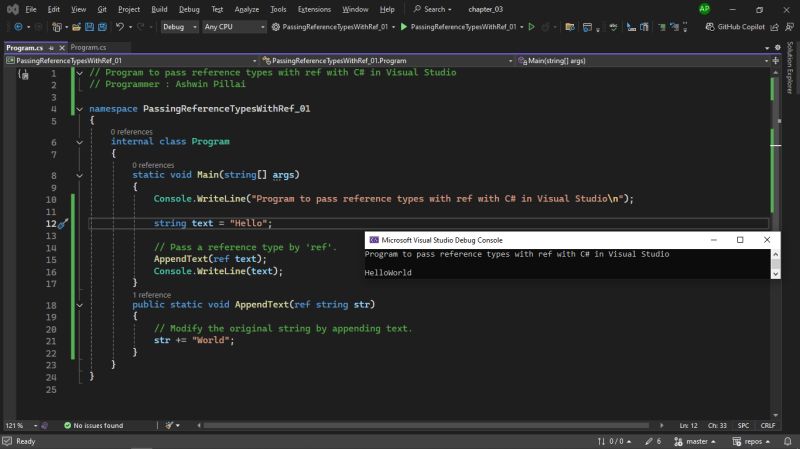Open the Any CPU platform dropdown
800x449 pixels.
234,27
